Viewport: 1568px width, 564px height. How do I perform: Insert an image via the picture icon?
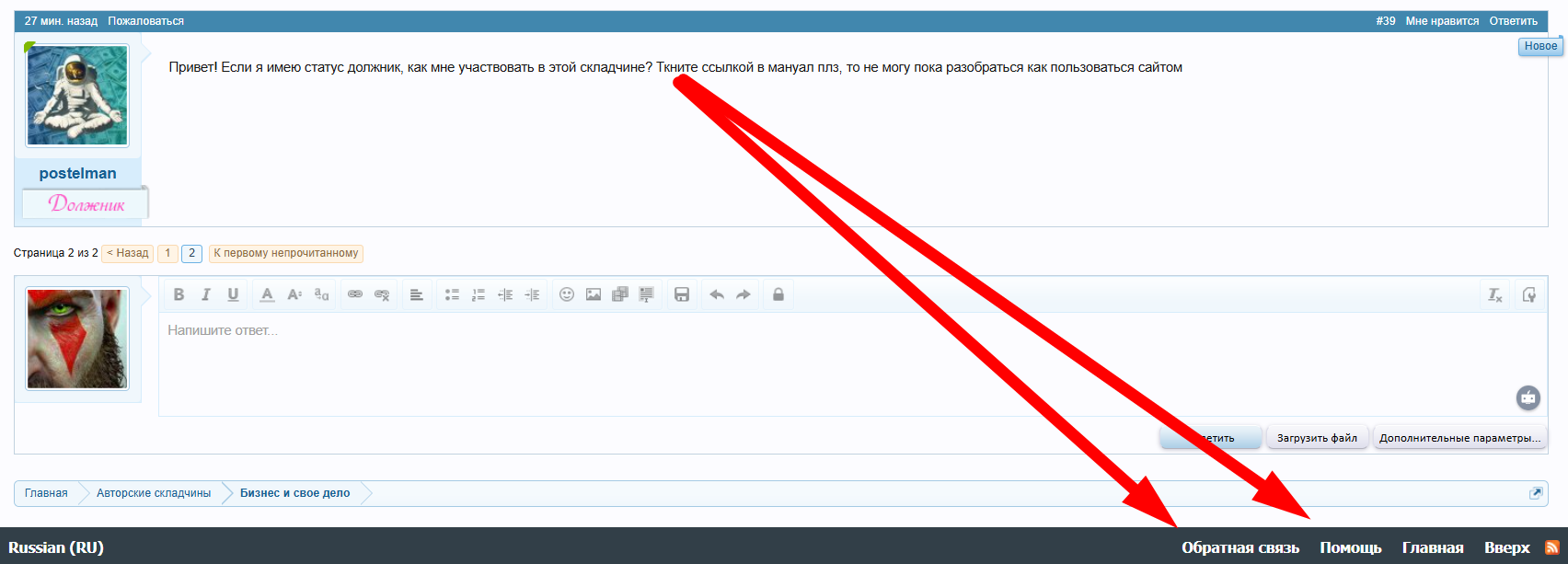tap(594, 294)
